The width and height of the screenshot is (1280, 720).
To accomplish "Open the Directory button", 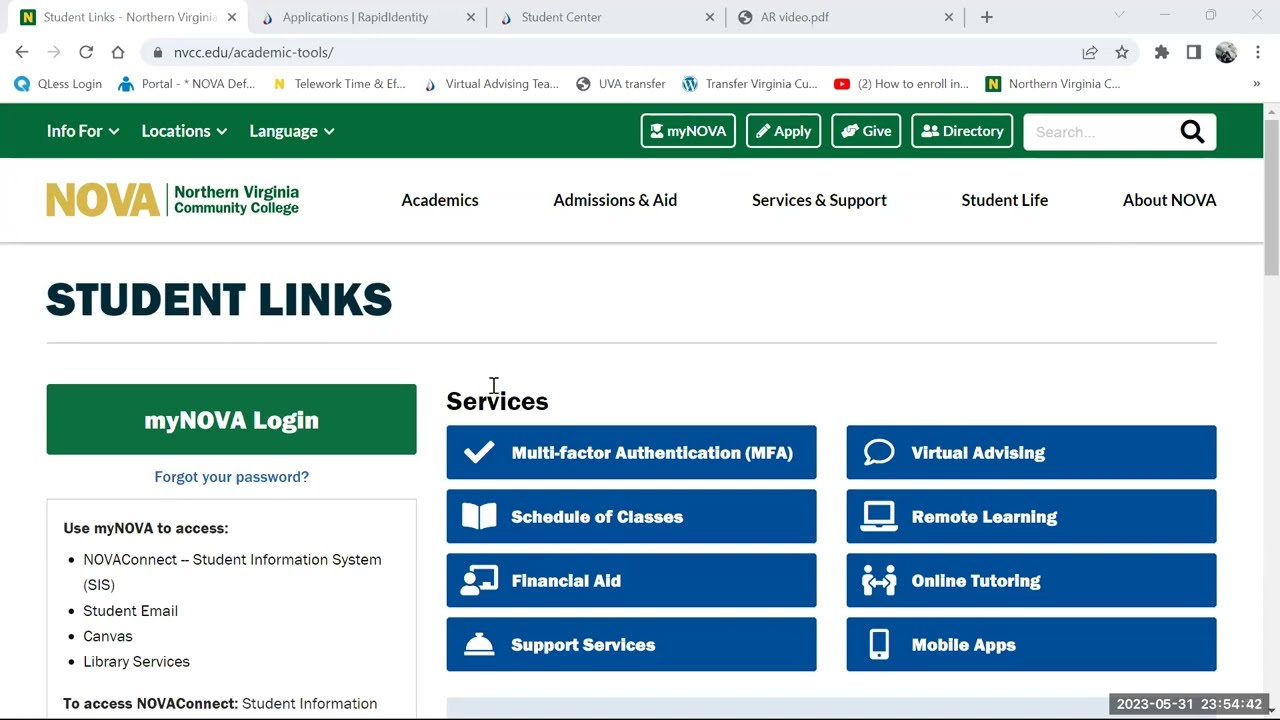I will 962,131.
